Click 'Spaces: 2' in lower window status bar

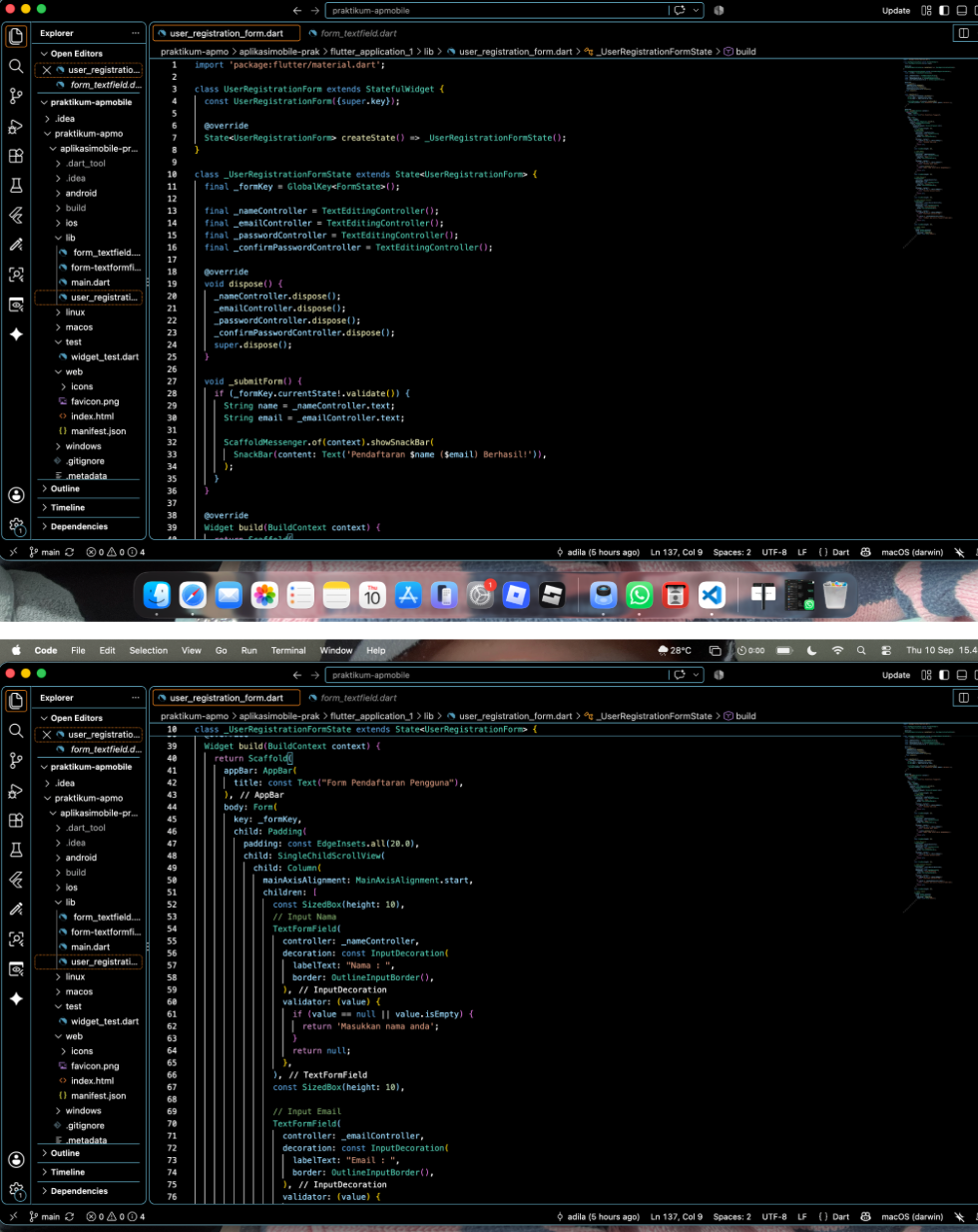click(733, 1217)
